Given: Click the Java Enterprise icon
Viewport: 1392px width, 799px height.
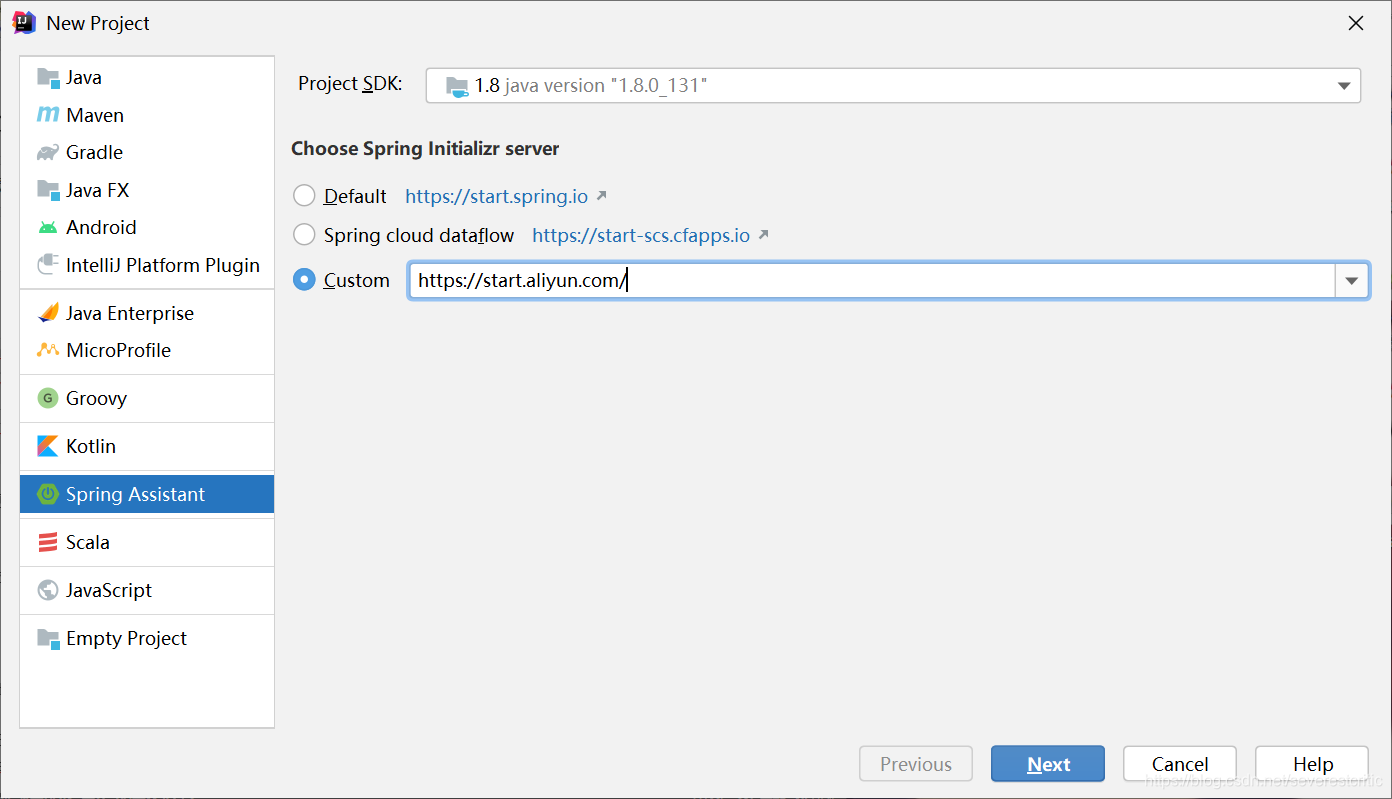Looking at the screenshot, I should point(48,313).
